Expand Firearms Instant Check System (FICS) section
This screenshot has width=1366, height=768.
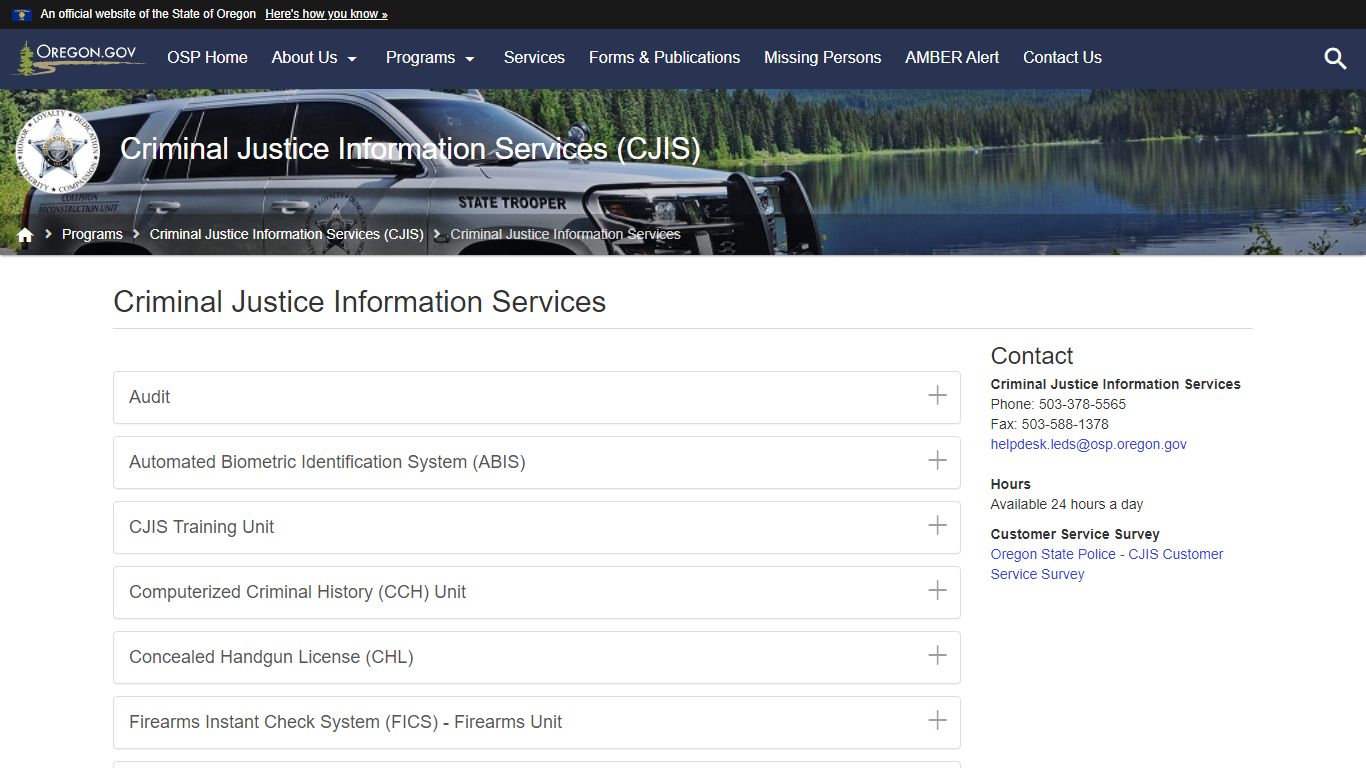[537, 722]
